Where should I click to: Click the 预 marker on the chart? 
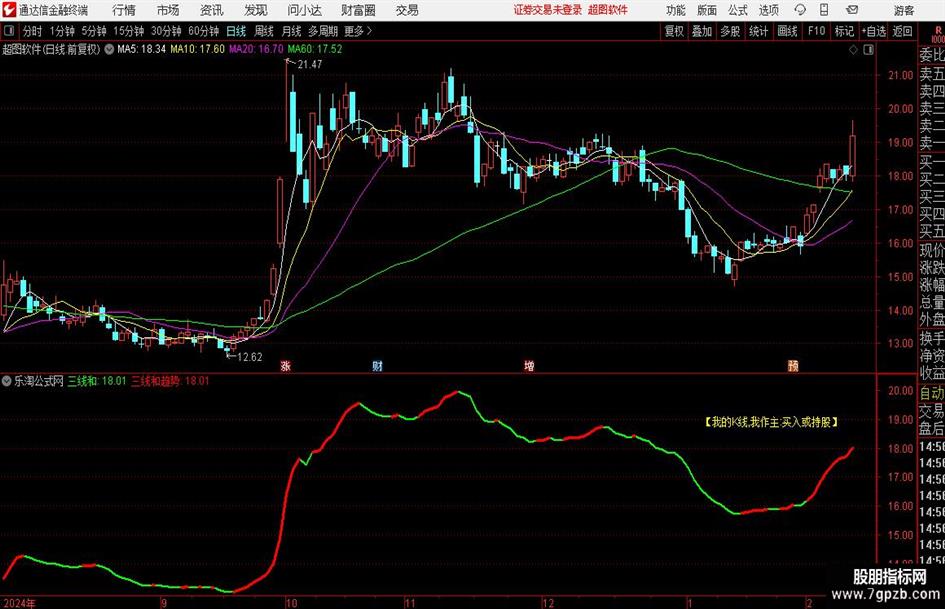point(793,365)
